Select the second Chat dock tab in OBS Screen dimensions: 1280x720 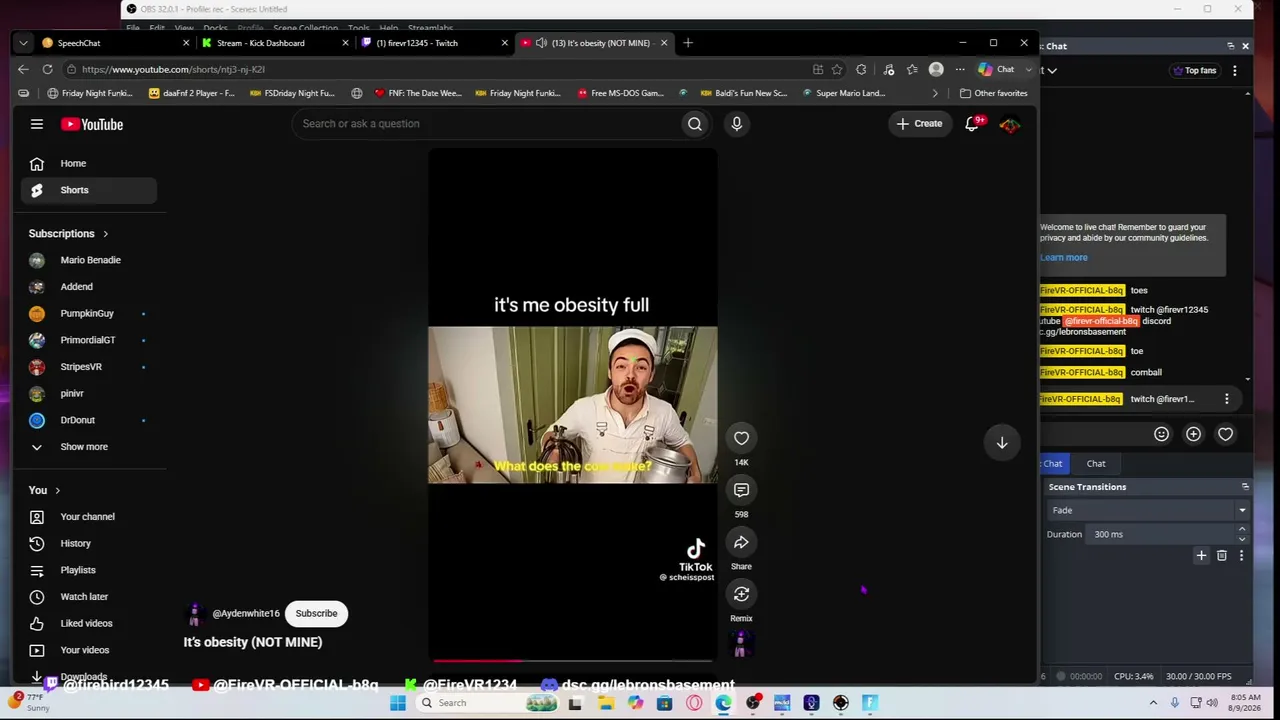pyautogui.click(x=1096, y=464)
